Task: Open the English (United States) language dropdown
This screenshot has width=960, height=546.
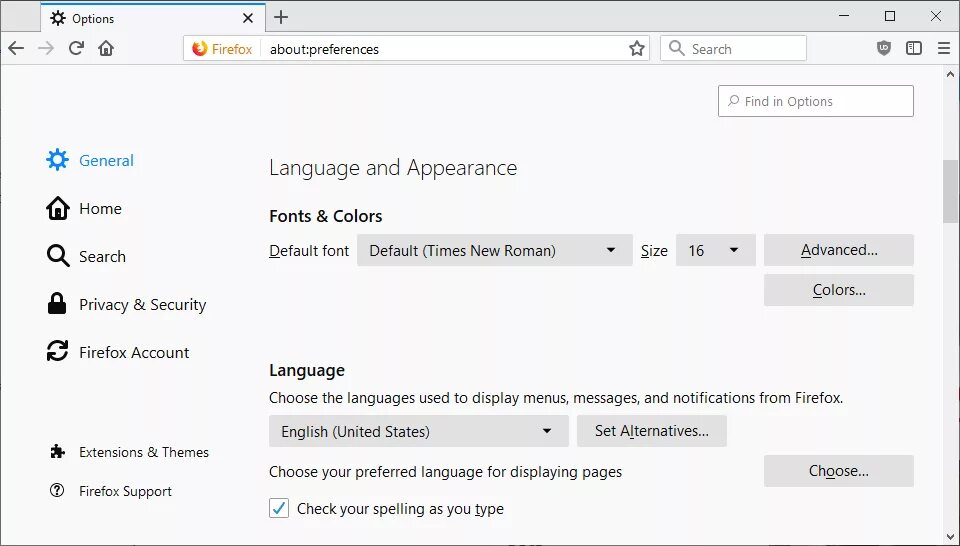Action: (418, 432)
